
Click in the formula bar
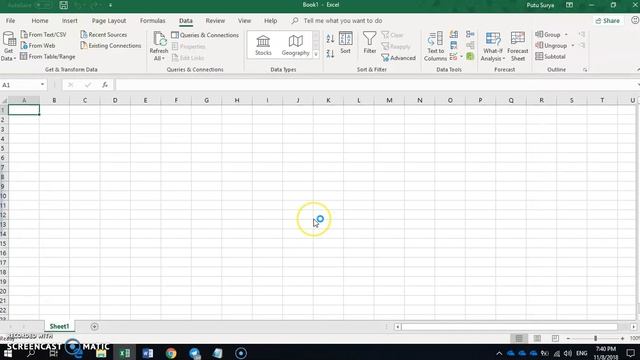pyautogui.click(x=376, y=85)
